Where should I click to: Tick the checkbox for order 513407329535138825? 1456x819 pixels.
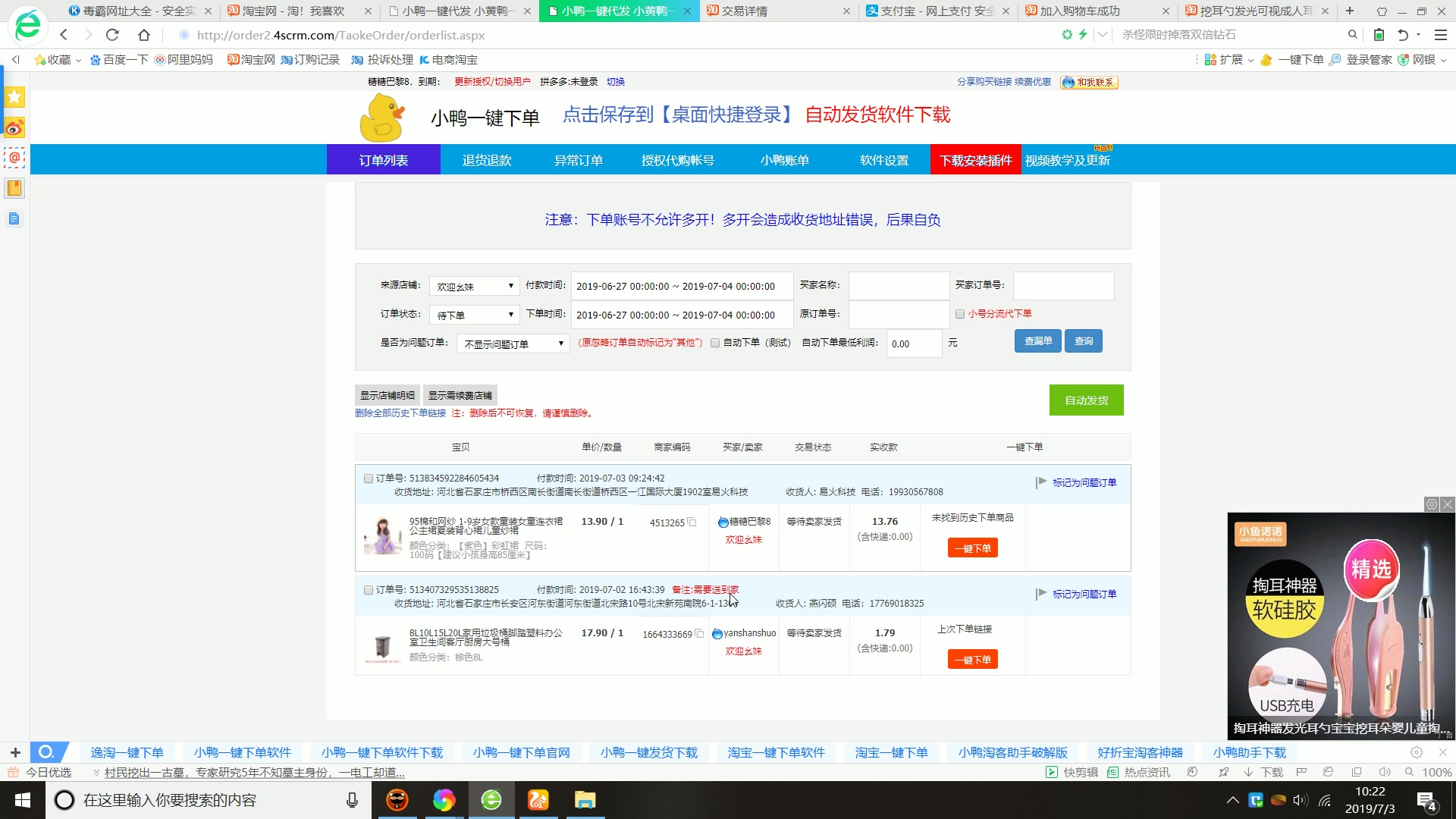click(369, 590)
